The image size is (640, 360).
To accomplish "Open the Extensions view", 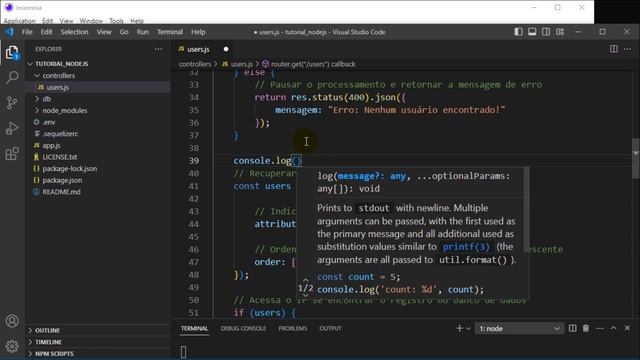I will click(x=12, y=153).
